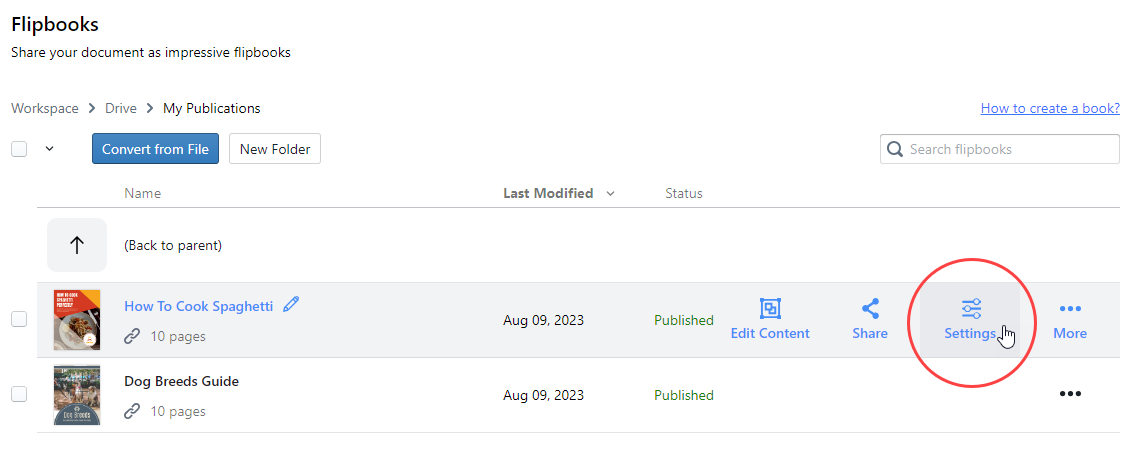Select the Dog Breeds Guide row checkbox

[19, 394]
